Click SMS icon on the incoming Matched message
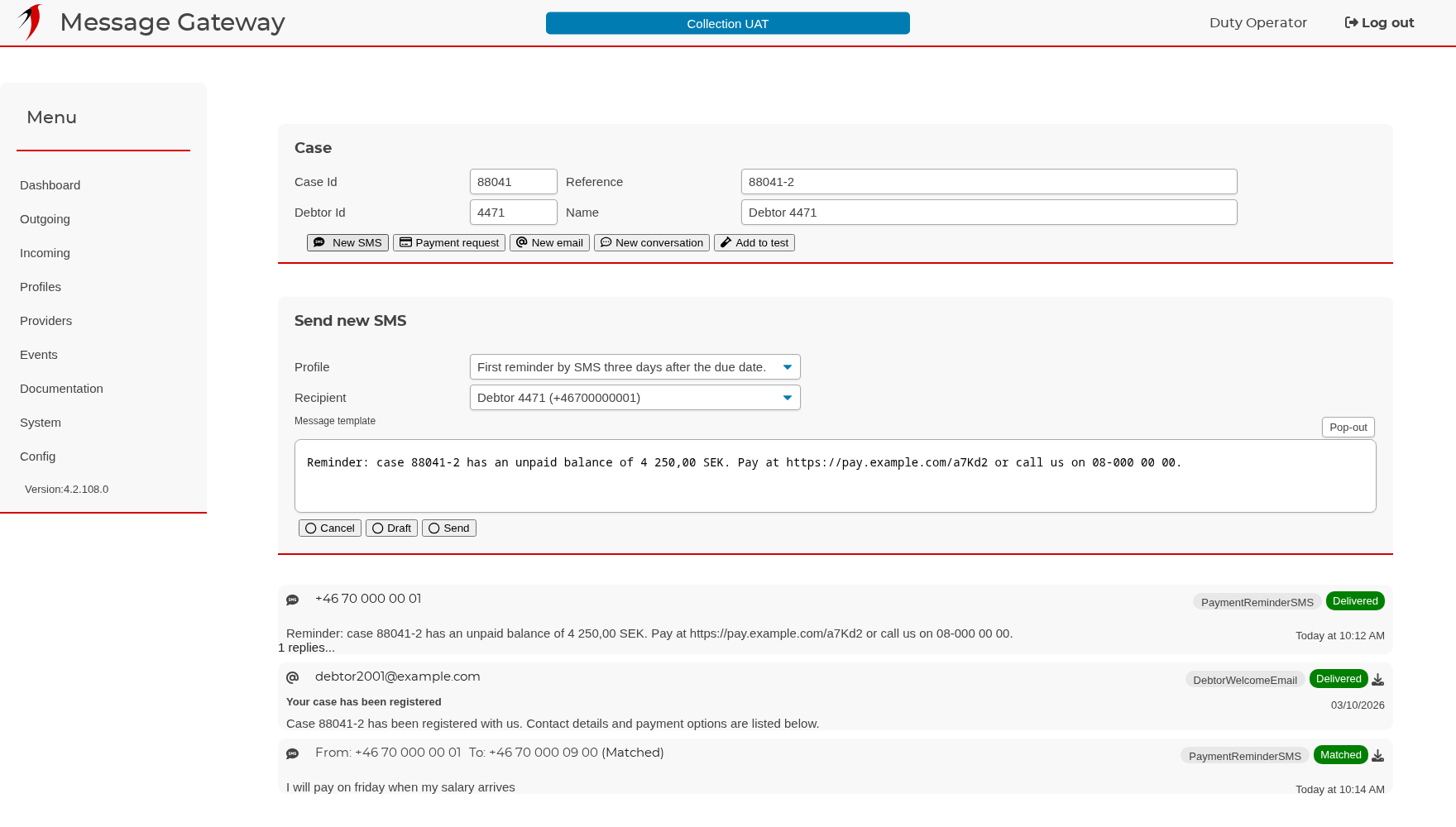 point(292,754)
